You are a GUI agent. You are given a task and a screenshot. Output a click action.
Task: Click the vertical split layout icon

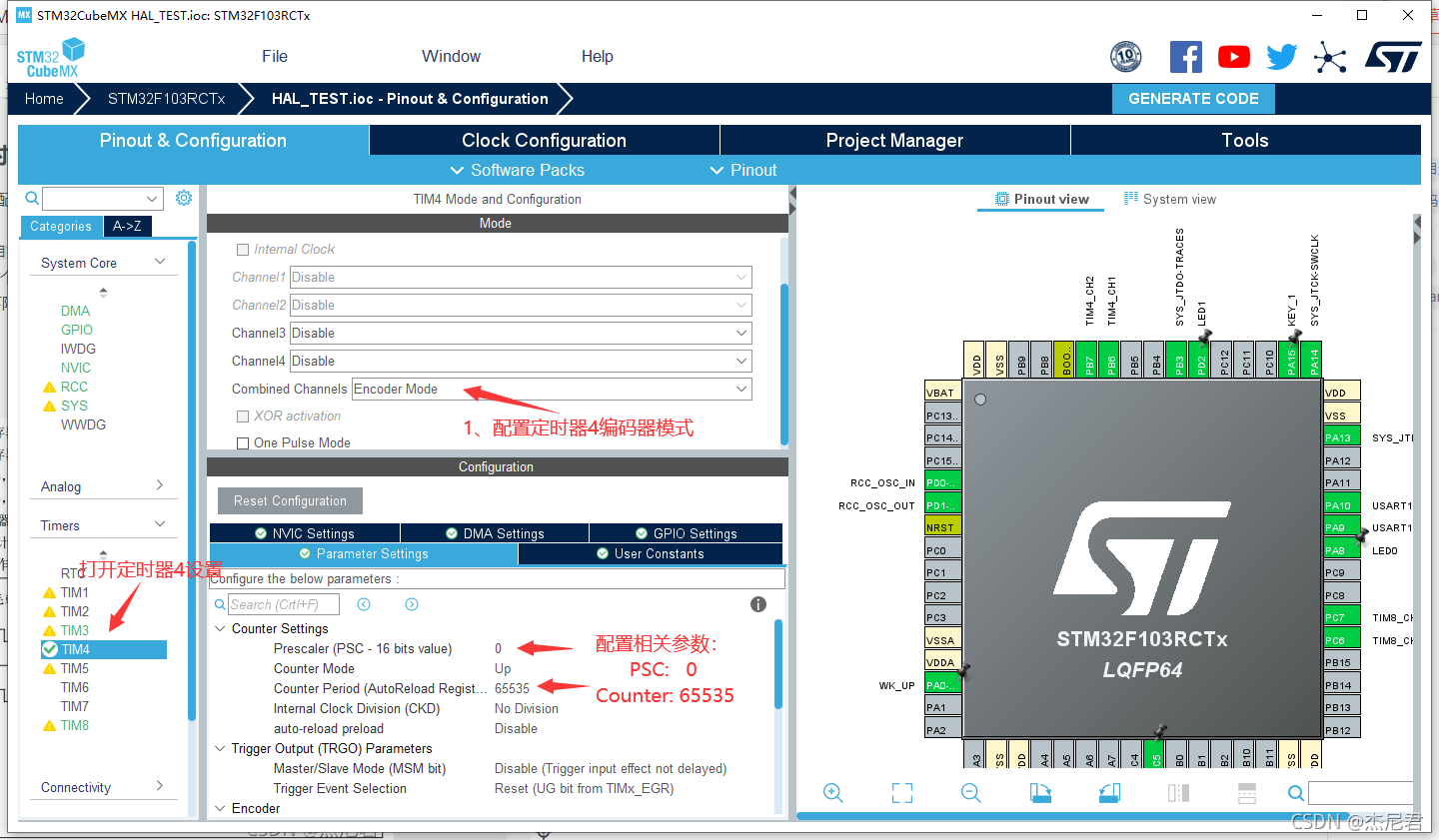(1178, 793)
